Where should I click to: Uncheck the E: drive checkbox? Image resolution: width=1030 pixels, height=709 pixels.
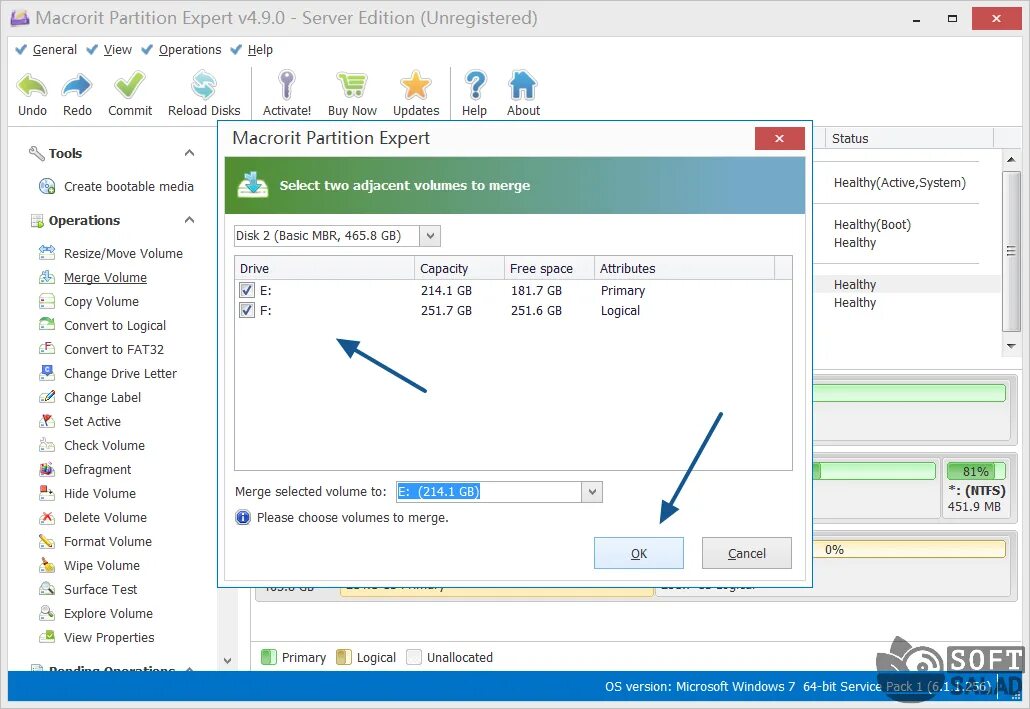click(247, 290)
